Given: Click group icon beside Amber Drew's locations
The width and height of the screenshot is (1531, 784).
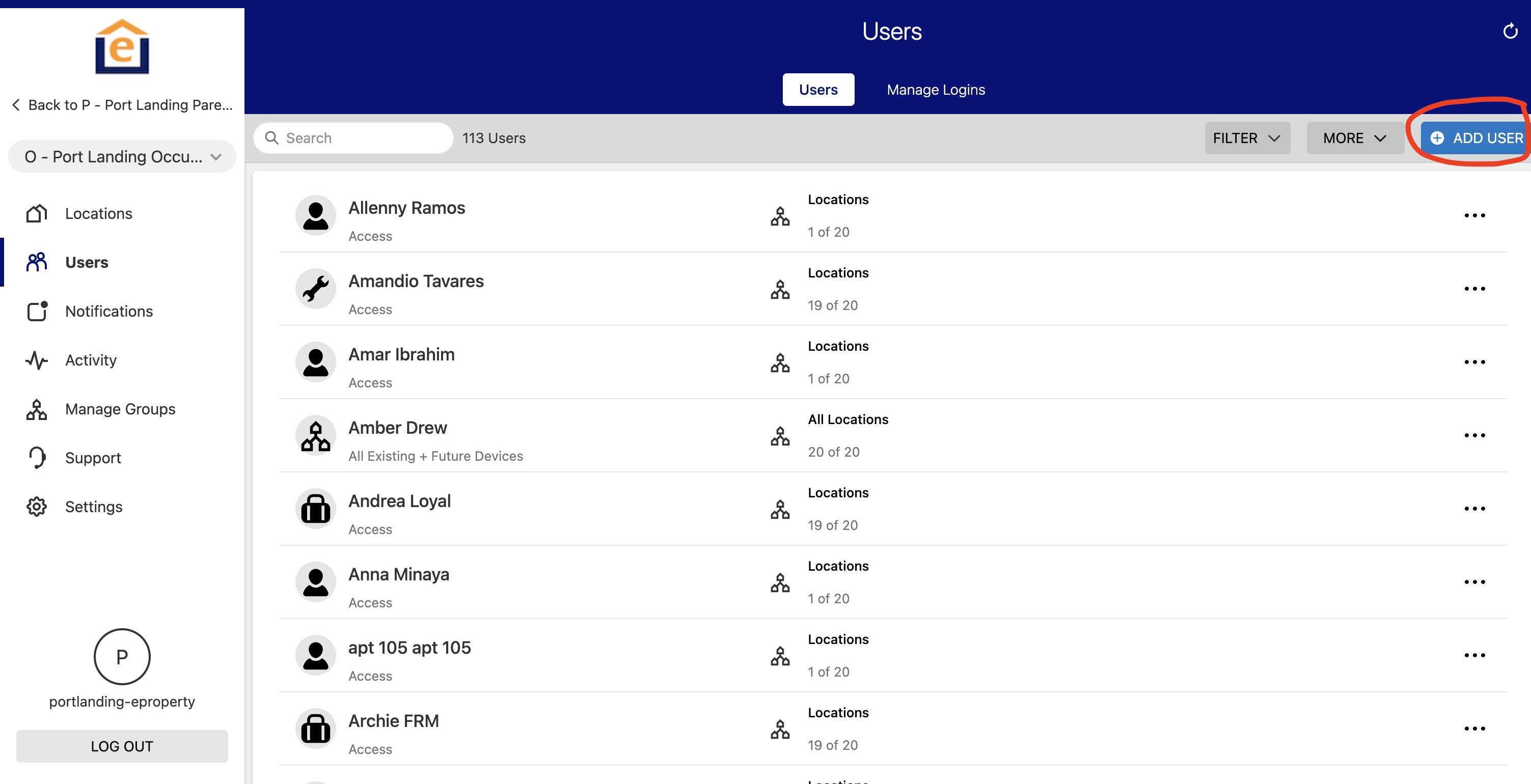Looking at the screenshot, I should pyautogui.click(x=780, y=436).
